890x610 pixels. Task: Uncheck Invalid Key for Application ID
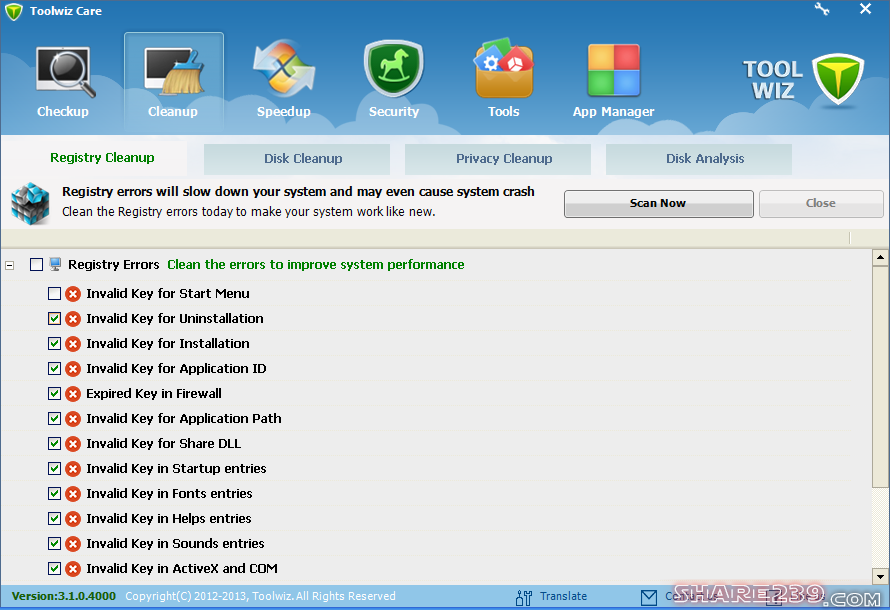(54, 368)
